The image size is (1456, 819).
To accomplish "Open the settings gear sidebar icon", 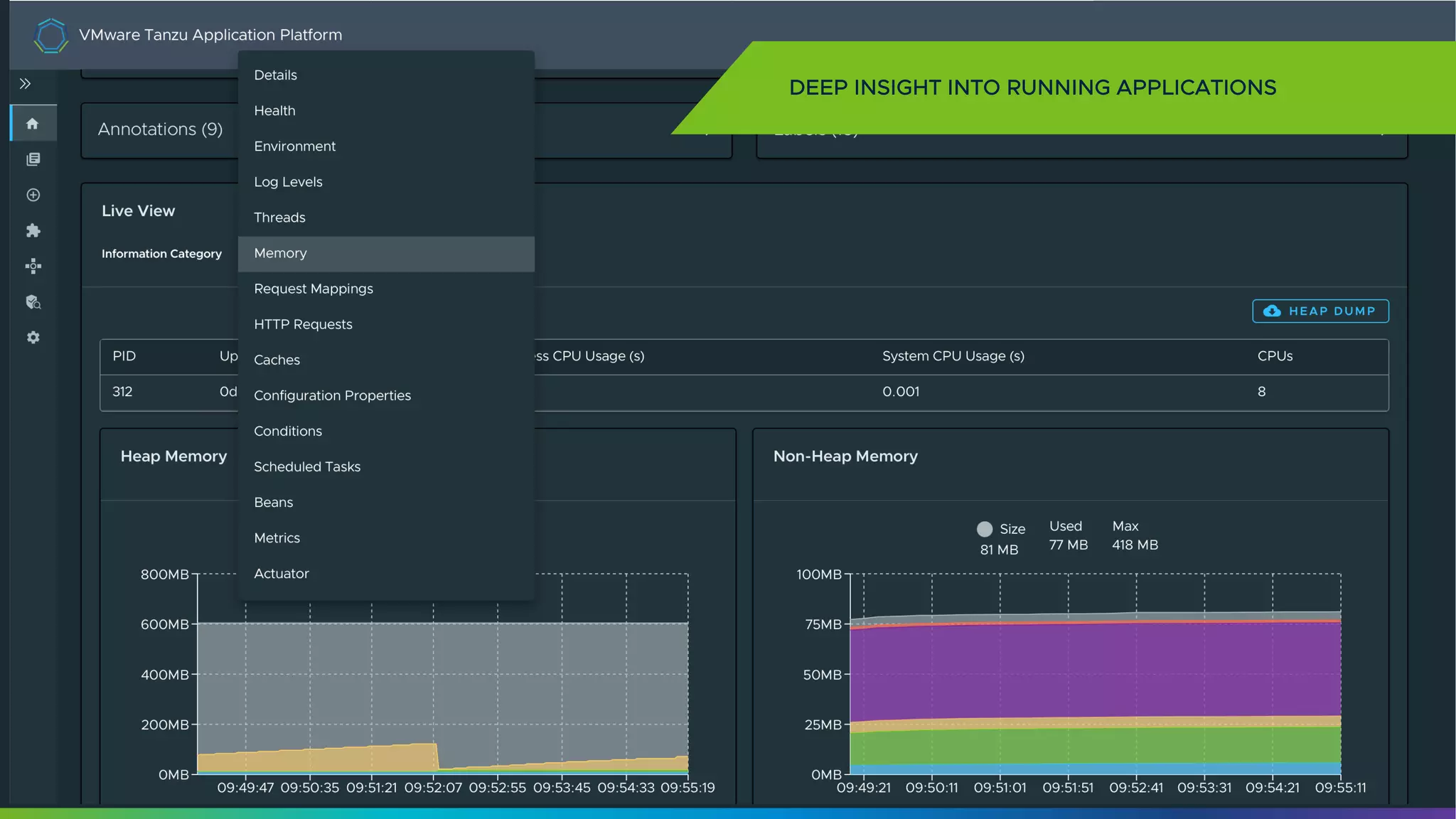I will point(33,338).
